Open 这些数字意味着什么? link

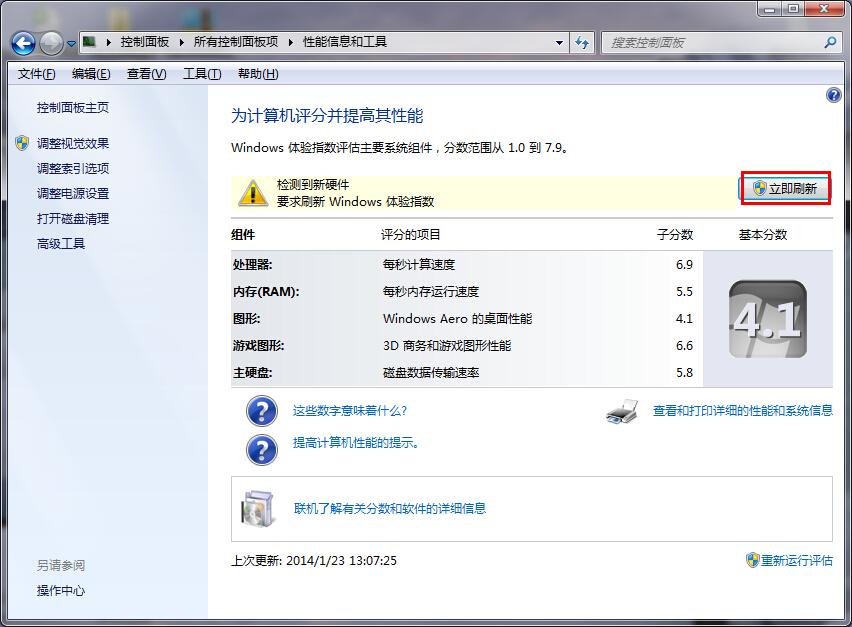tap(350, 411)
